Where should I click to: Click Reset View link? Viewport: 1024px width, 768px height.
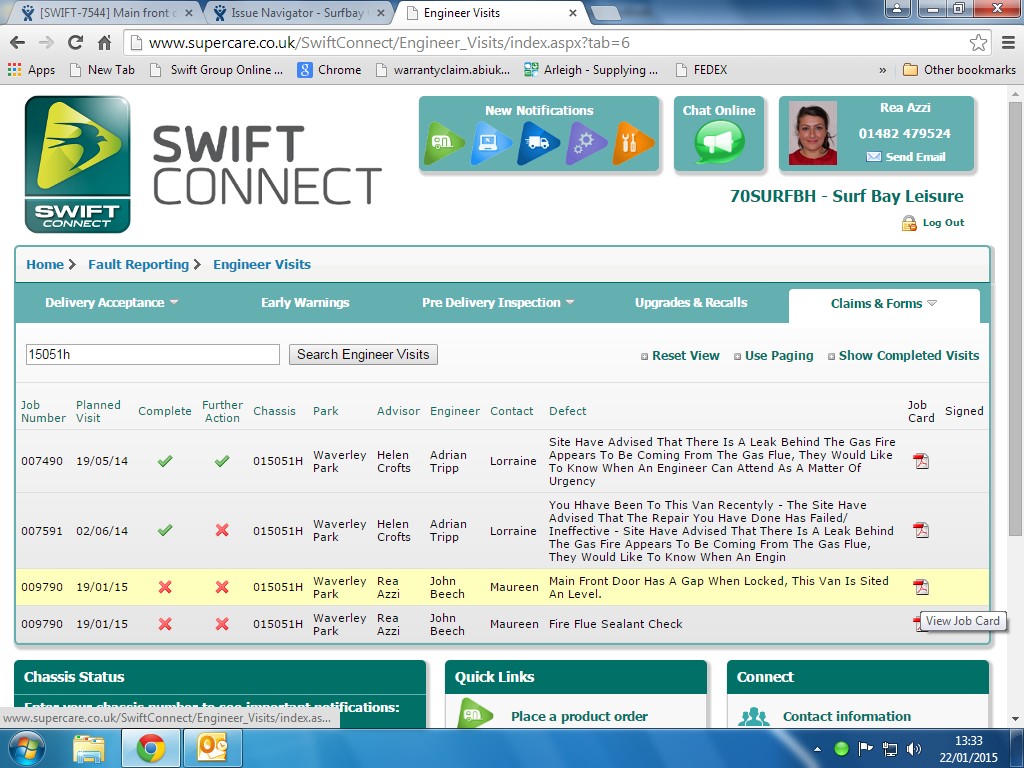[x=685, y=356]
